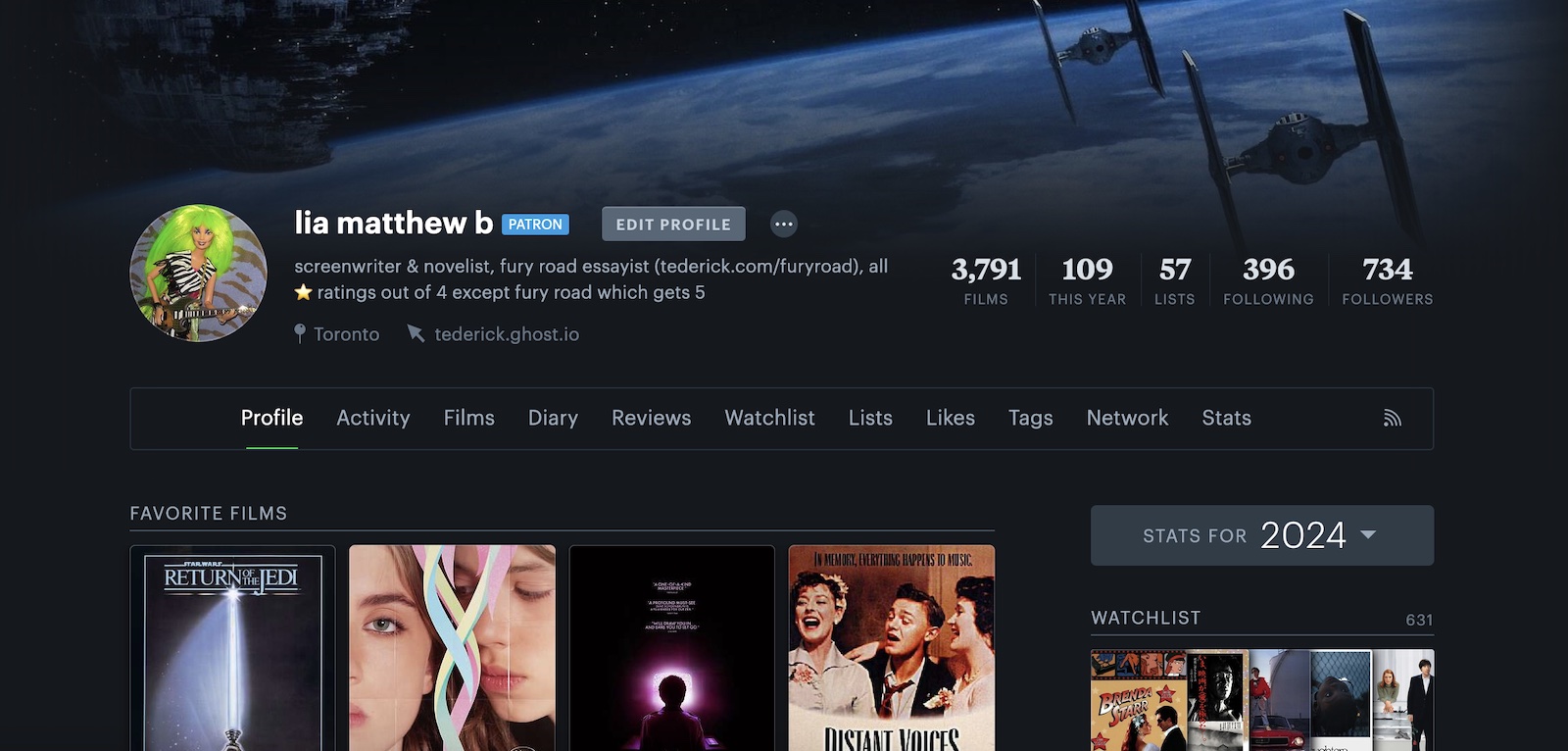Open the Tags tab
This screenshot has width=1568, height=751.
(1031, 419)
